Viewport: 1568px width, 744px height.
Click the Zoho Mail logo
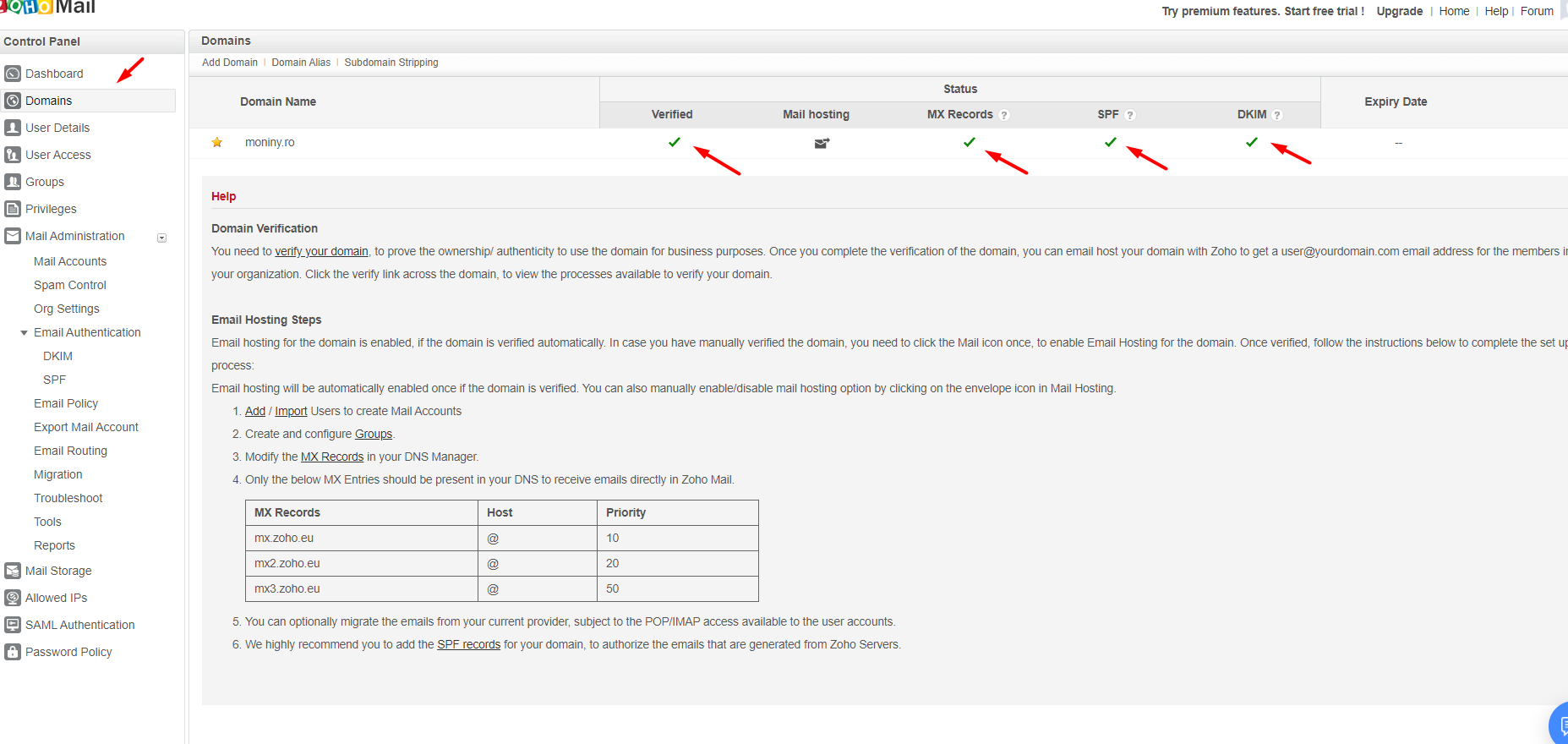click(48, 8)
